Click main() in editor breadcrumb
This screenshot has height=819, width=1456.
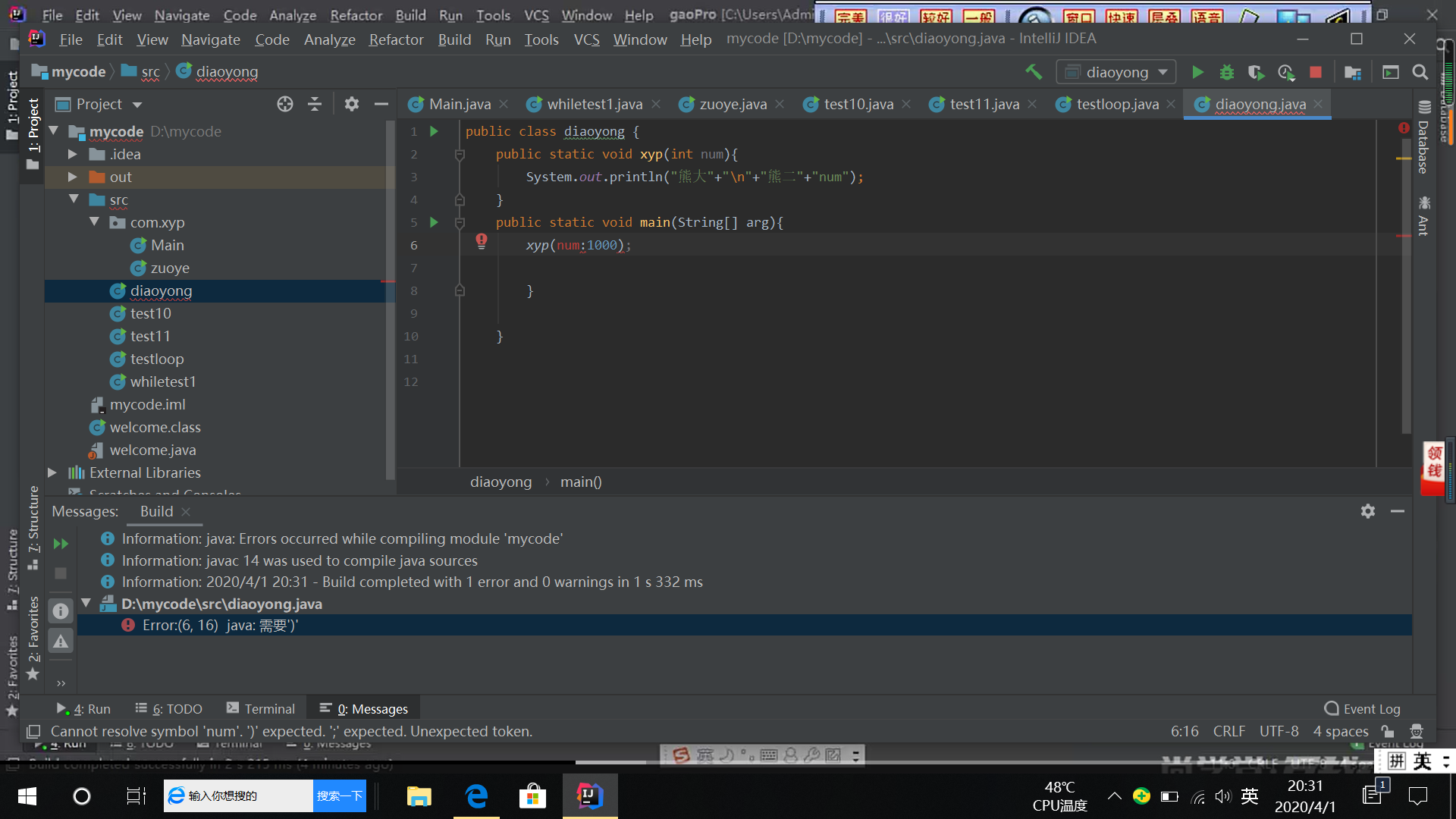[x=581, y=482]
